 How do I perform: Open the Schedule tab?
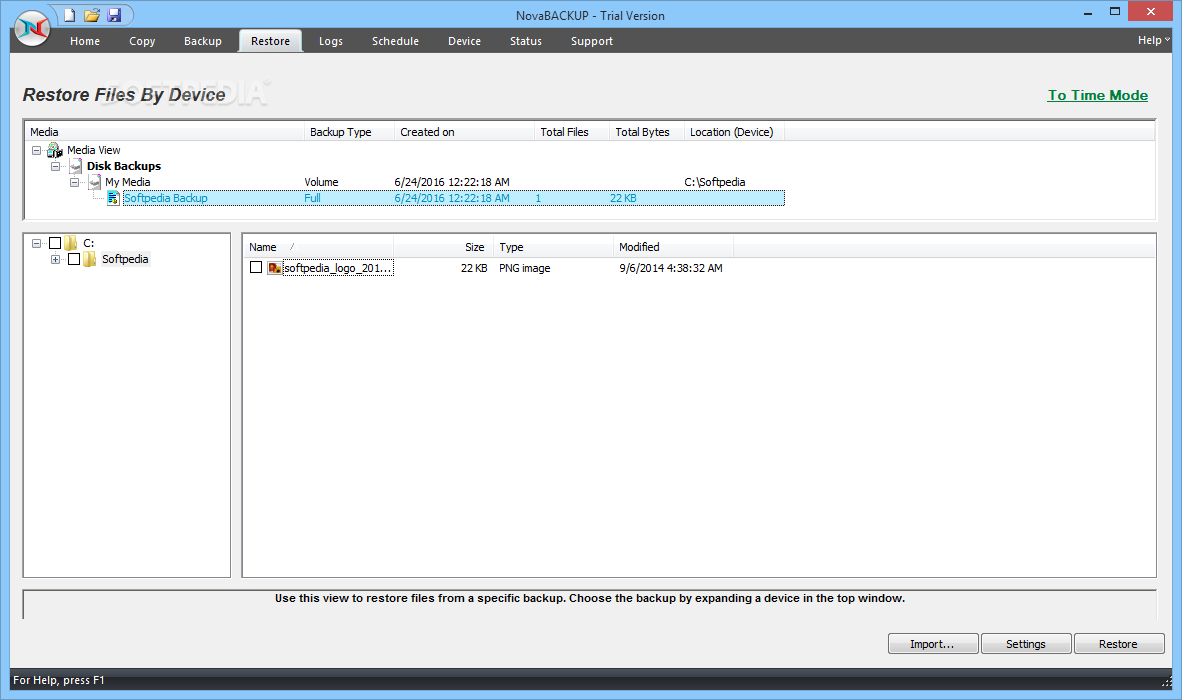coord(395,41)
